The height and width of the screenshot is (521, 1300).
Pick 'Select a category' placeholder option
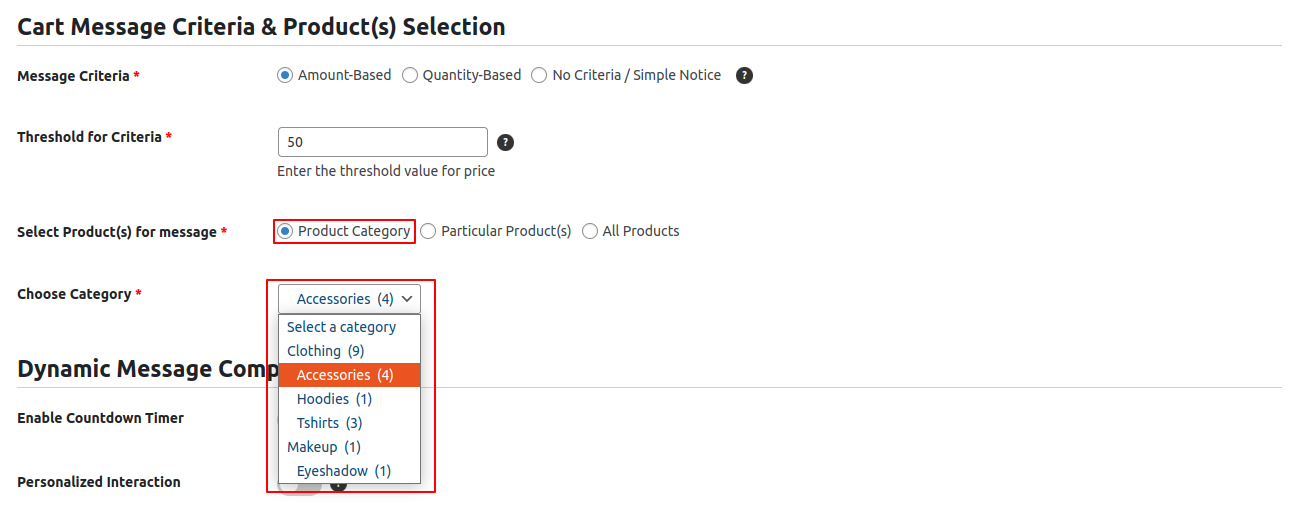pyautogui.click(x=341, y=327)
